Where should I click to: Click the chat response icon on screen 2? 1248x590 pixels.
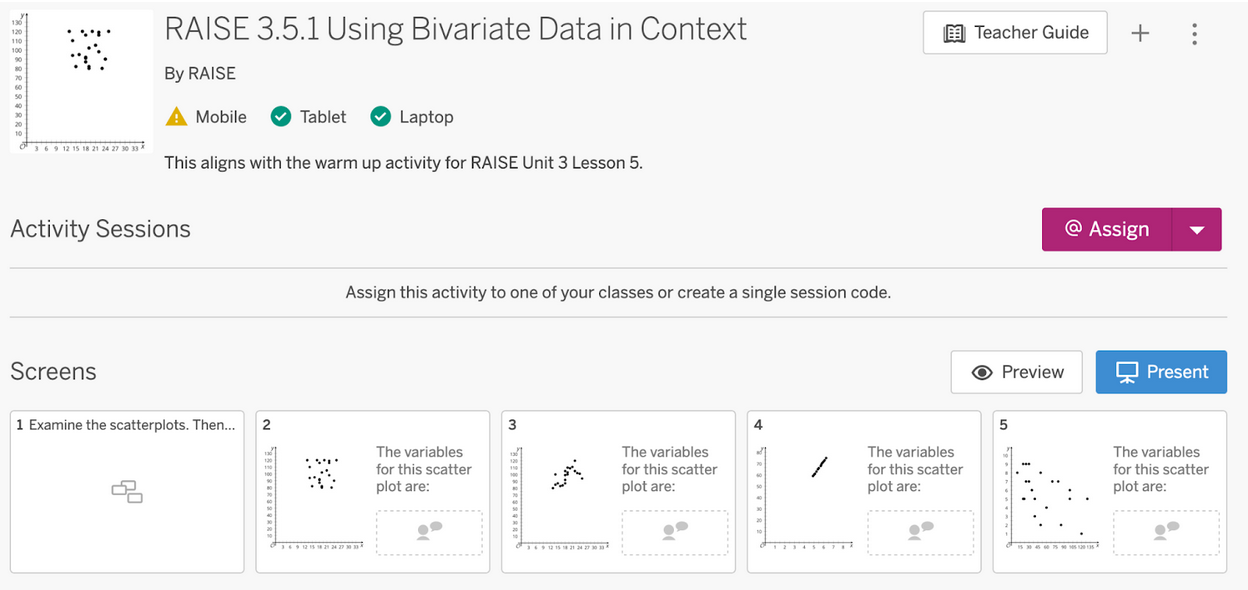tap(429, 532)
